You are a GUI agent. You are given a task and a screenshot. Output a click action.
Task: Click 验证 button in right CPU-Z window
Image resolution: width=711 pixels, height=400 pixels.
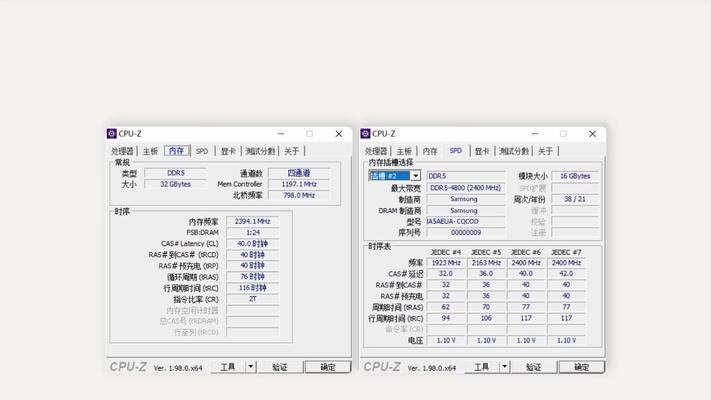coord(534,367)
